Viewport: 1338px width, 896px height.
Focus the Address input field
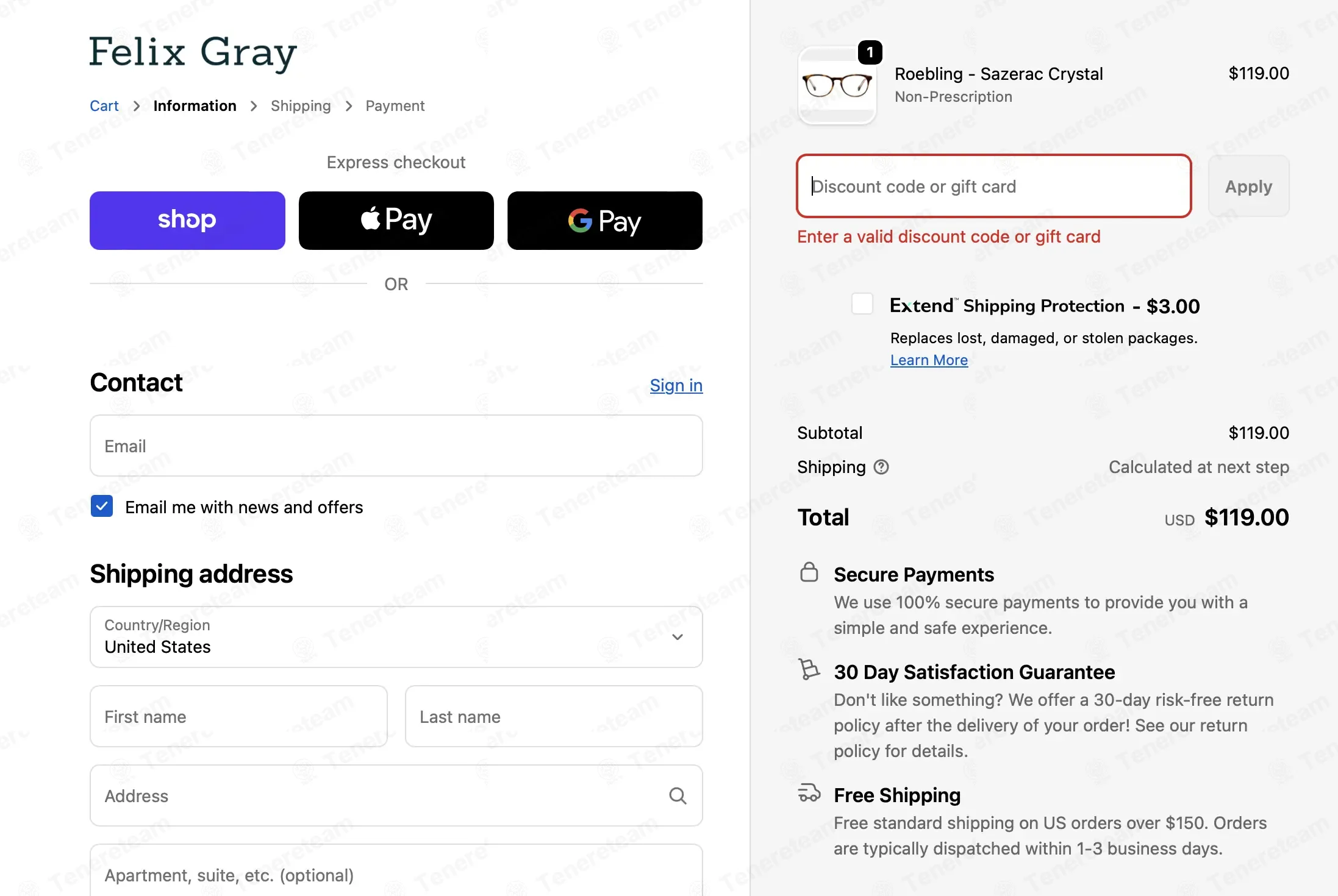[x=396, y=795]
